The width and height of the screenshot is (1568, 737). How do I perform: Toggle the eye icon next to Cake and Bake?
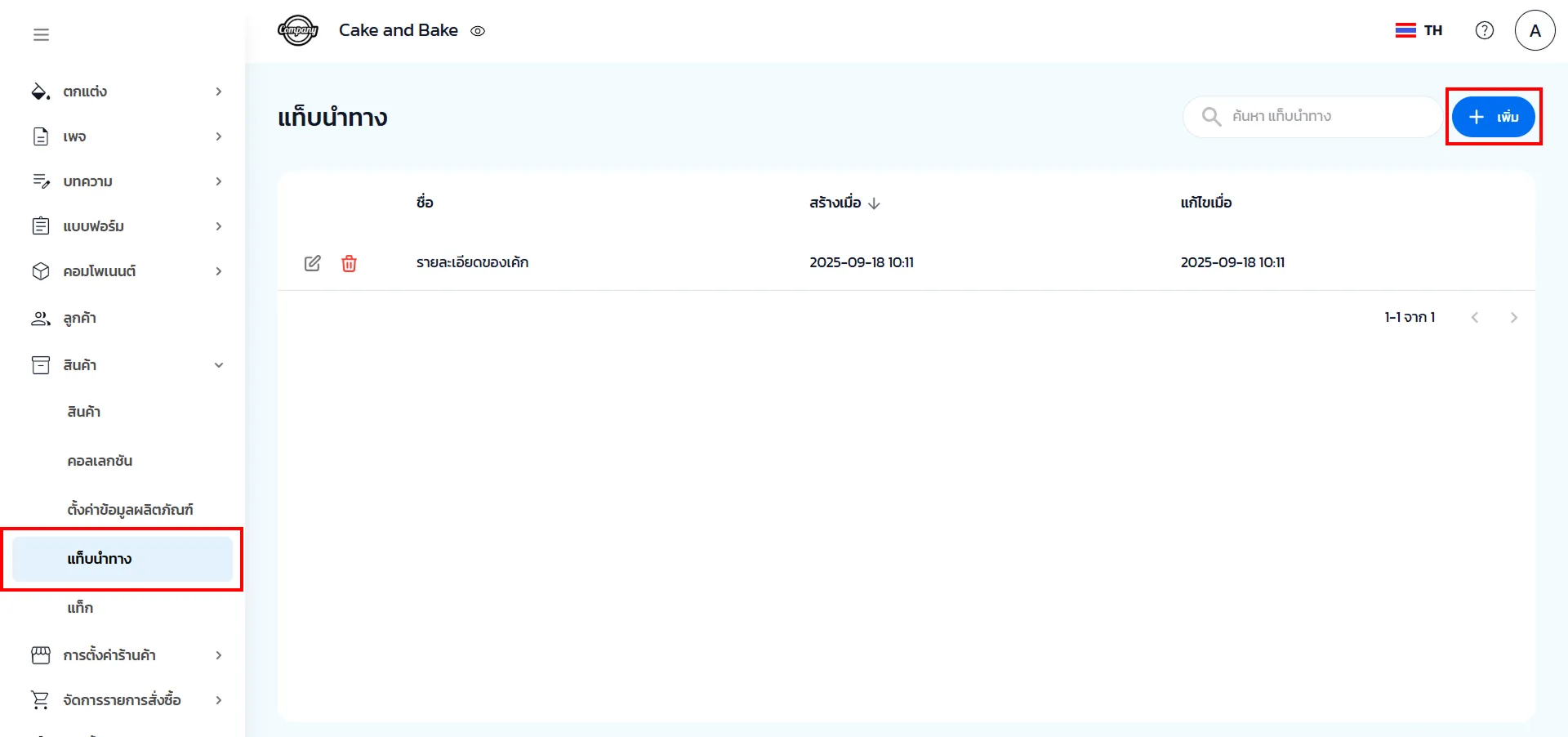[478, 31]
